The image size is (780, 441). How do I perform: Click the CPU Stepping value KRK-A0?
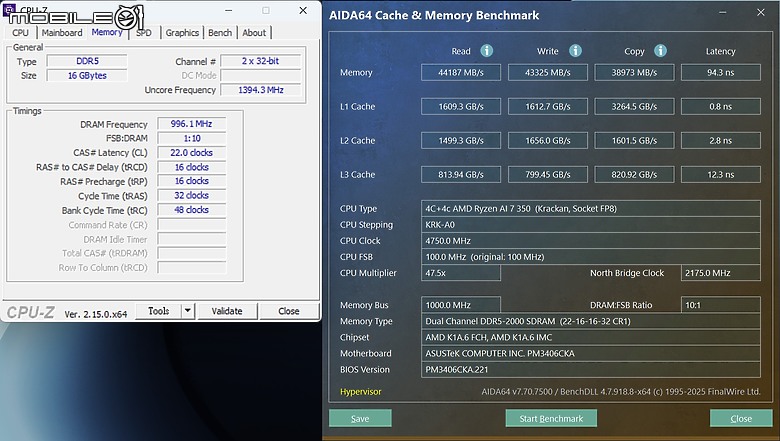tap(590, 225)
